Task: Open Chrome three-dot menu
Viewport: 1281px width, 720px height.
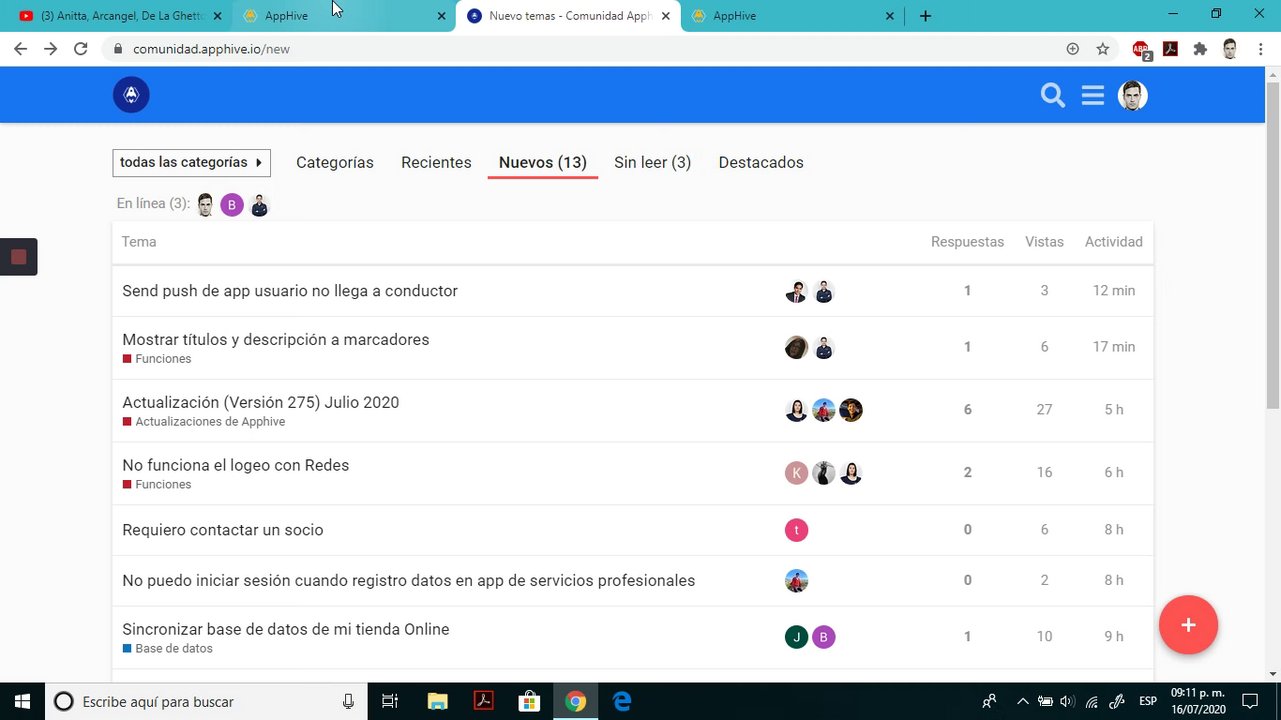Action: (1260, 48)
